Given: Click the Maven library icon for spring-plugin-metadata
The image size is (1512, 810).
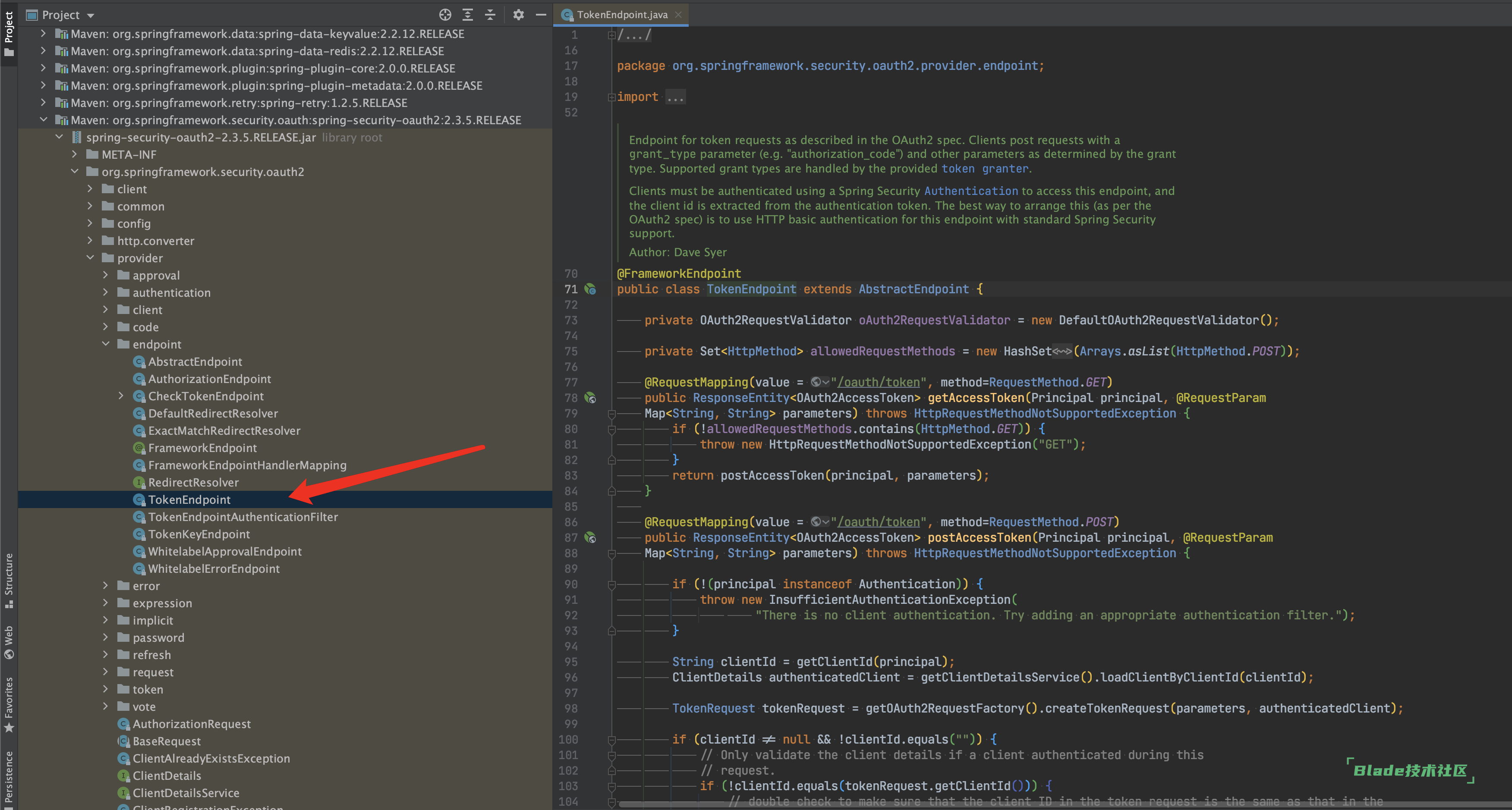Looking at the screenshot, I should pyautogui.click(x=62, y=86).
